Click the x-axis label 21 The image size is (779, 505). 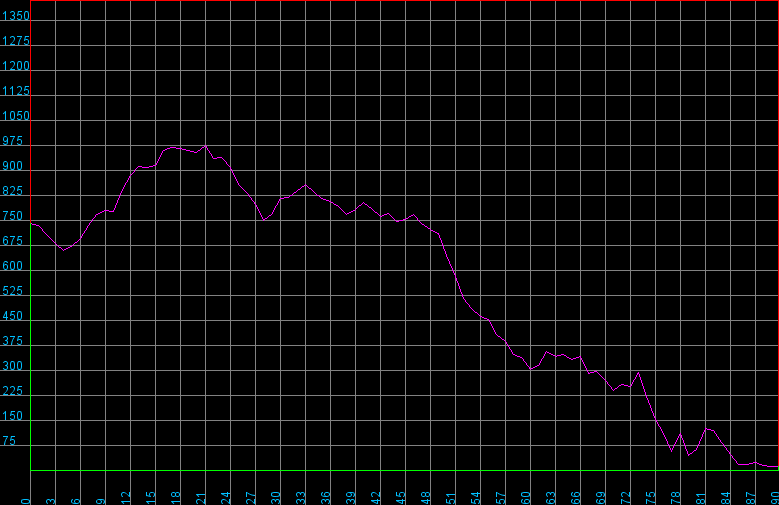click(x=201, y=497)
